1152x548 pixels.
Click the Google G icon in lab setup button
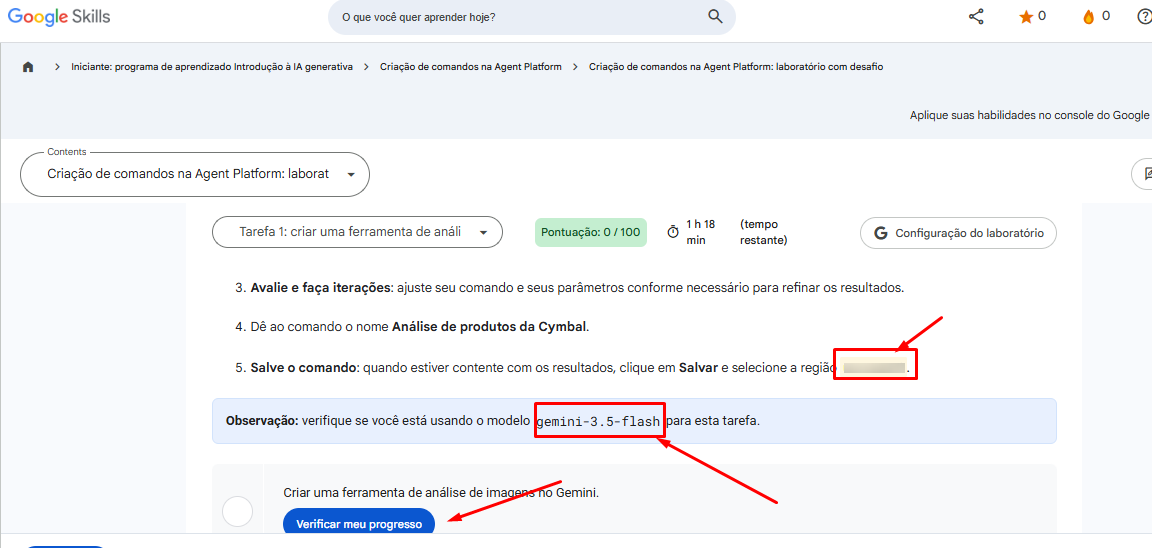click(x=881, y=233)
